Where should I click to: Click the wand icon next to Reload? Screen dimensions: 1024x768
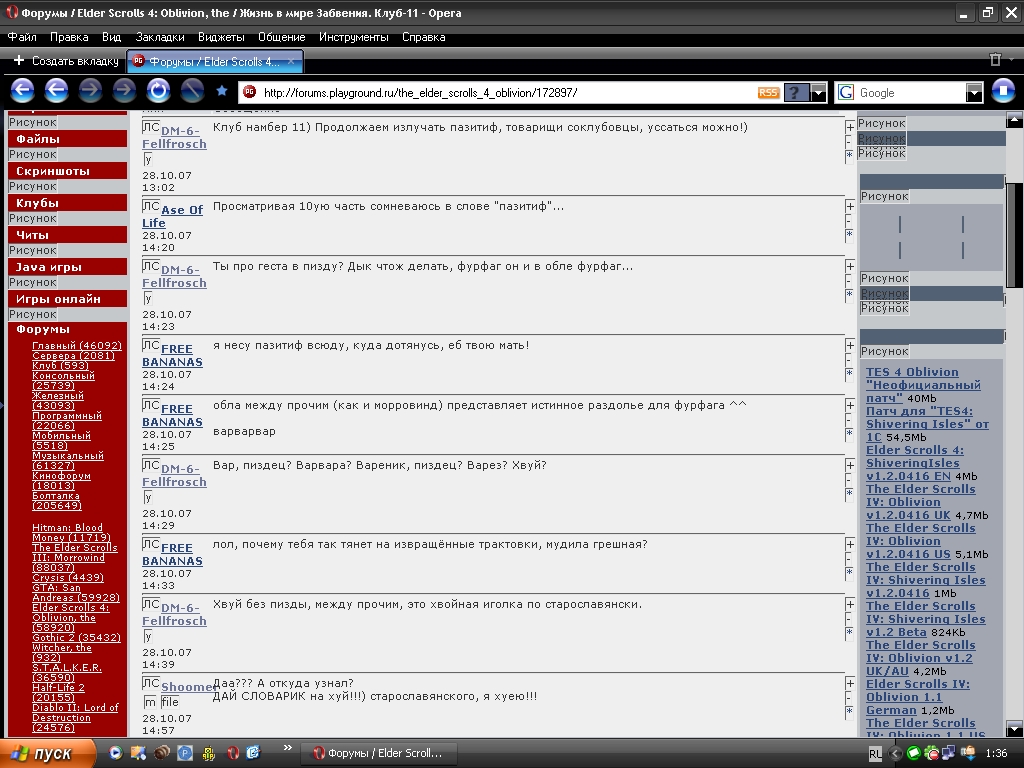[192, 90]
